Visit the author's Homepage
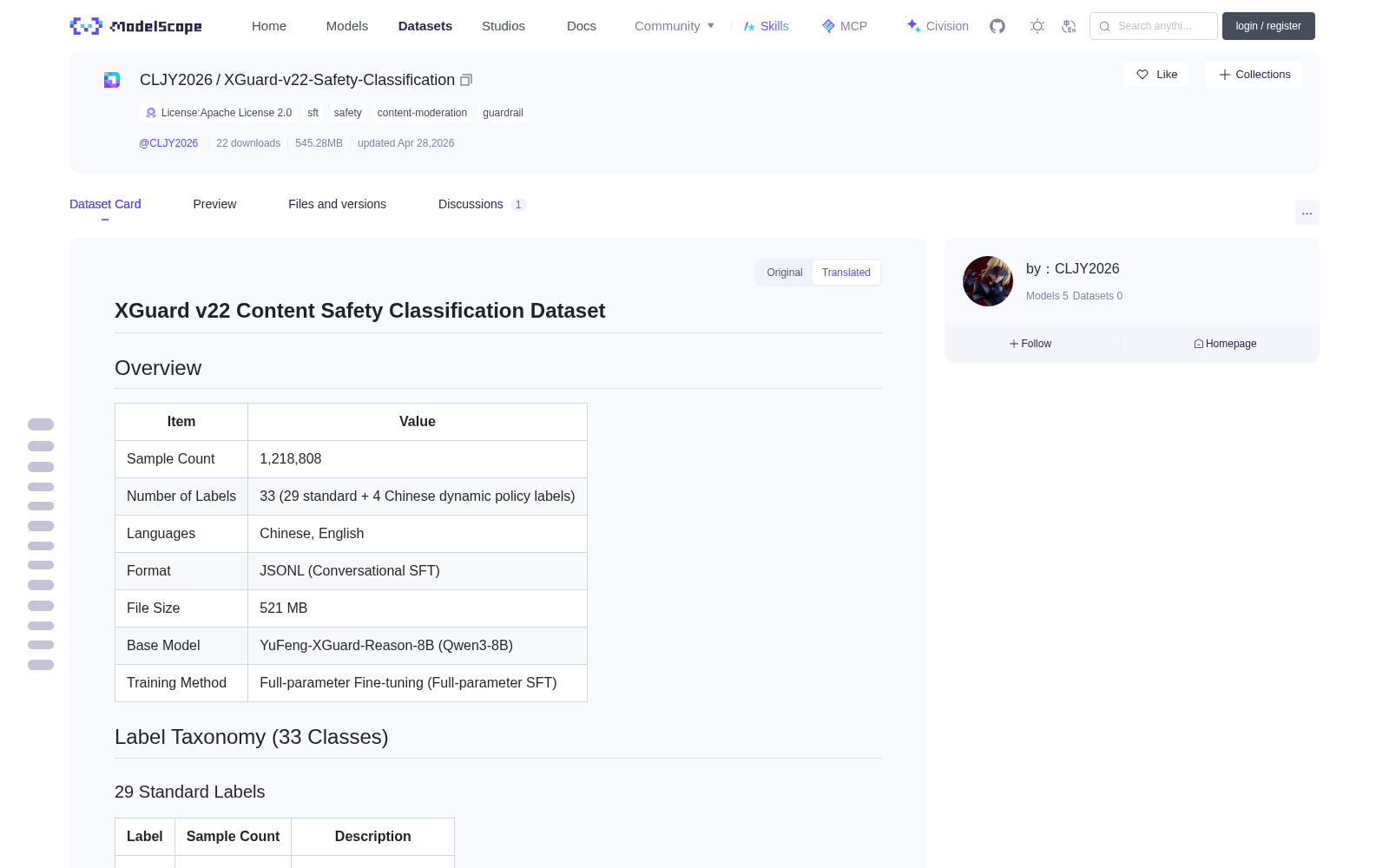Screen dimensions: 1389x868 1225,344
